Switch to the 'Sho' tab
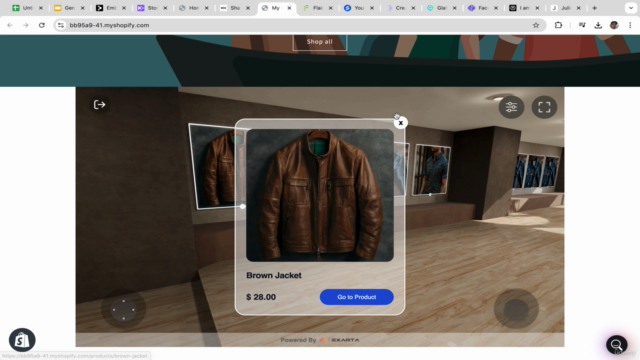 [x=234, y=8]
